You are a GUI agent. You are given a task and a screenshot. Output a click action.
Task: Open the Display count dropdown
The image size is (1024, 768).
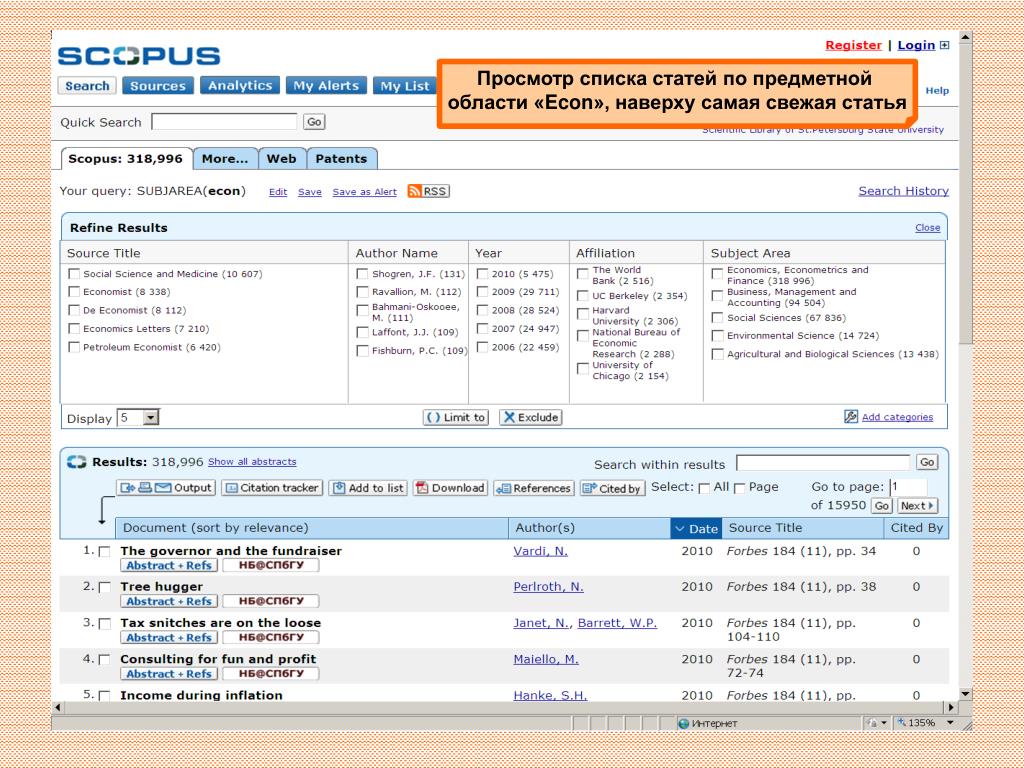pyautogui.click(x=151, y=418)
